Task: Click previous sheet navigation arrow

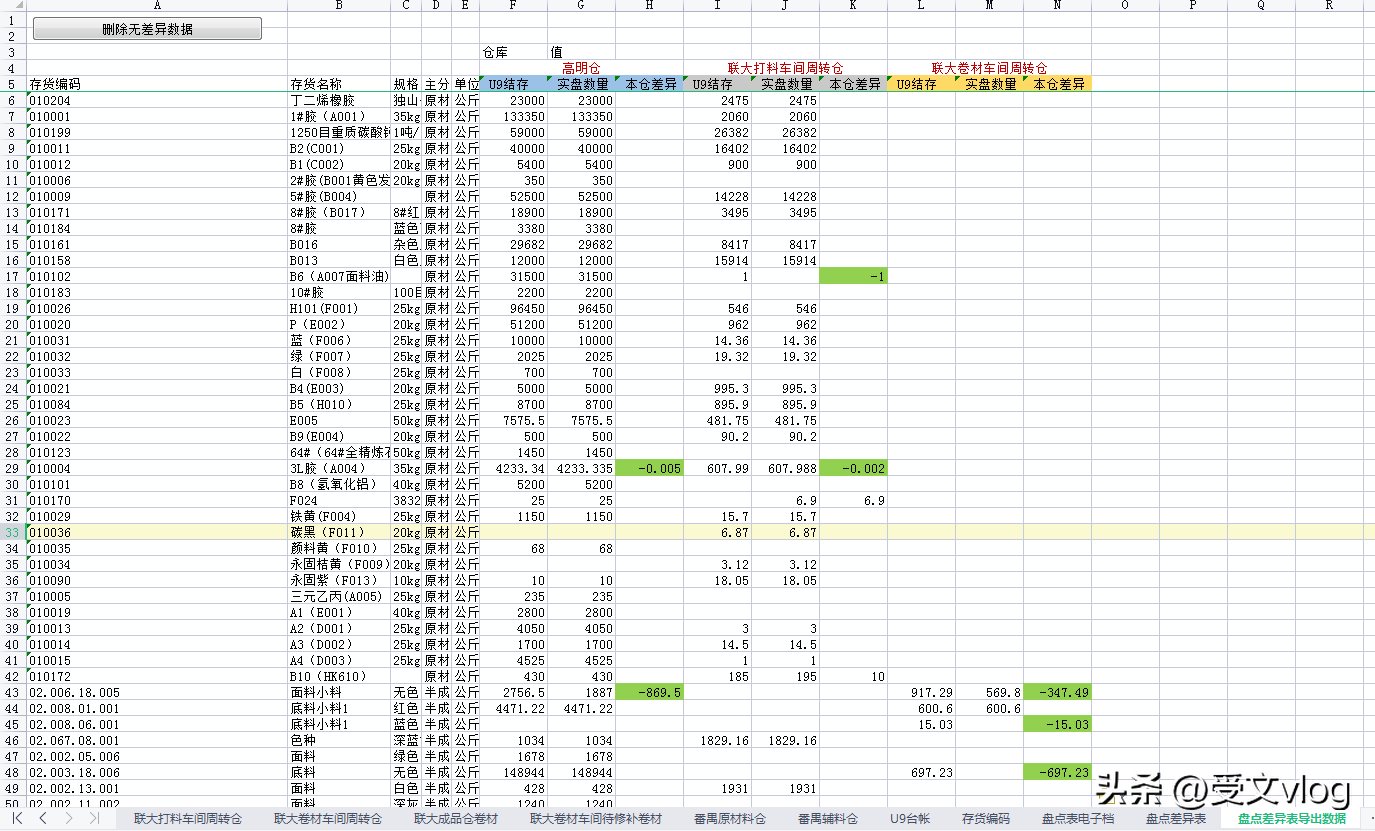Action: [43, 818]
